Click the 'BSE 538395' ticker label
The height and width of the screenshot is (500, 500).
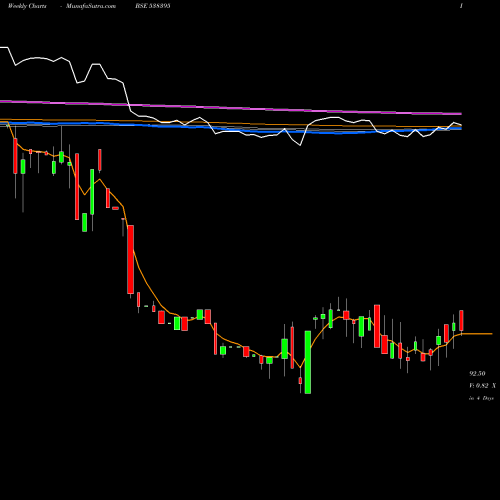pos(153,6)
